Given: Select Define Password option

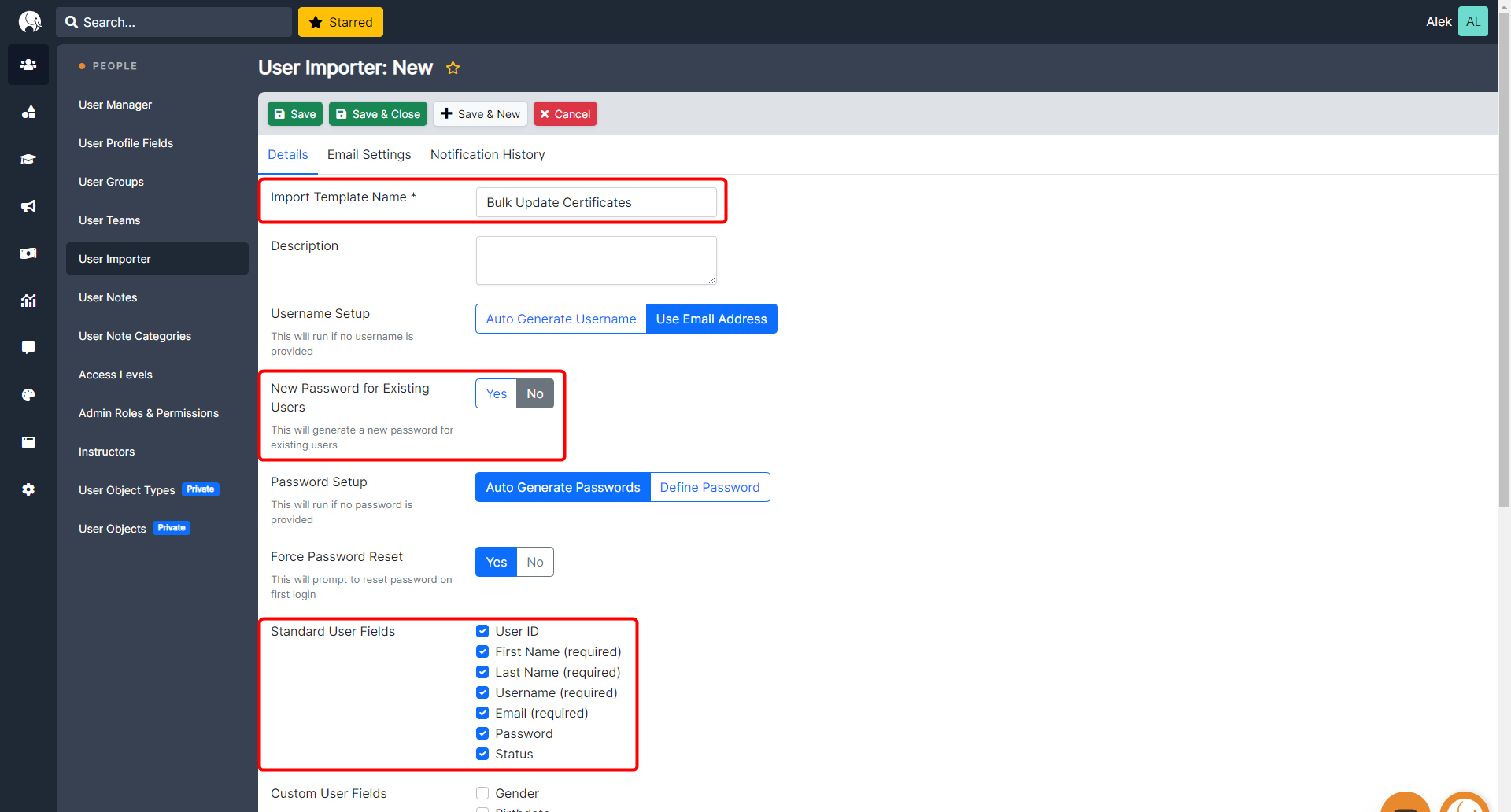Looking at the screenshot, I should 710,487.
